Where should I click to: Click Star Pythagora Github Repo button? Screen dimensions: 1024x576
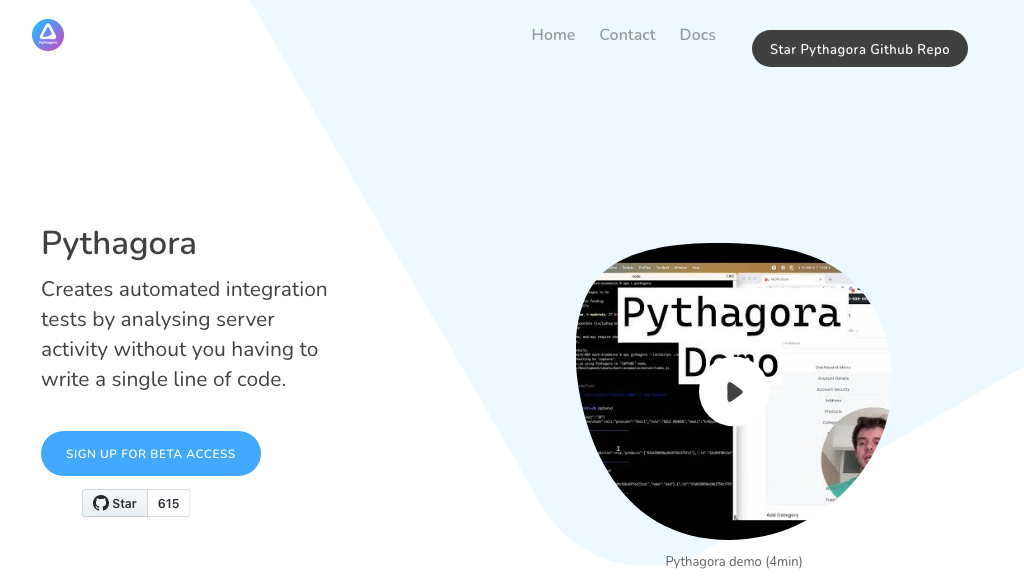859,49
